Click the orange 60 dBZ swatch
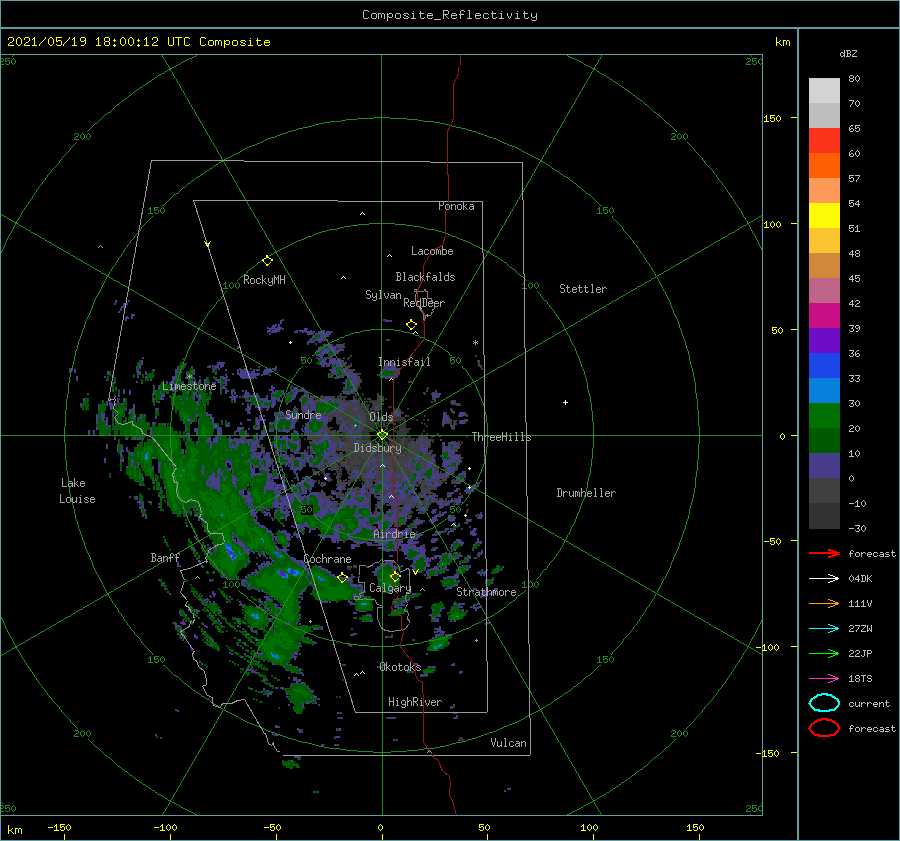This screenshot has width=900, height=841. 824,165
